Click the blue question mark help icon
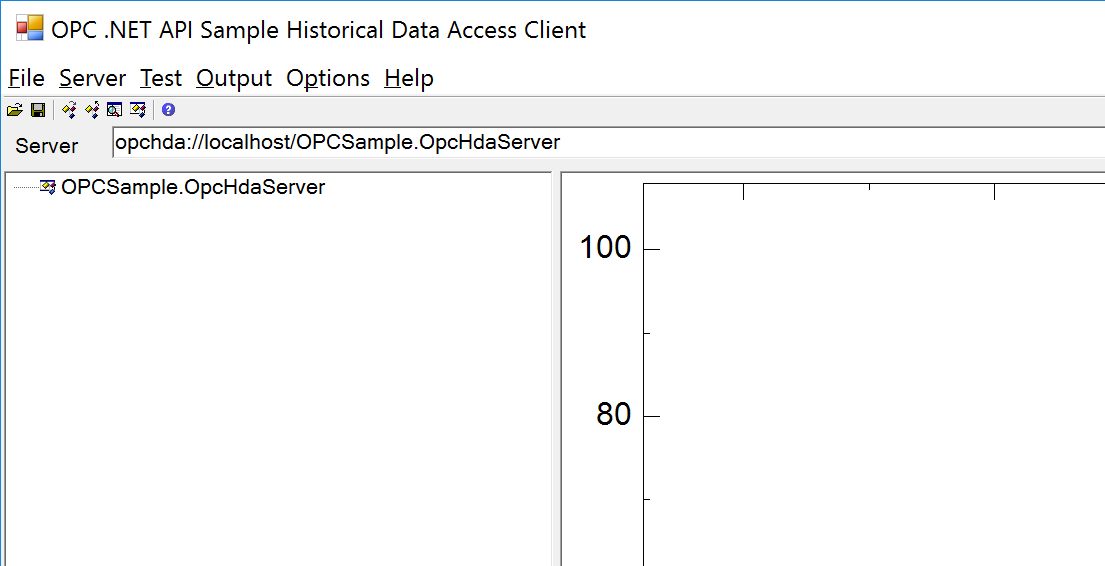 pos(168,110)
